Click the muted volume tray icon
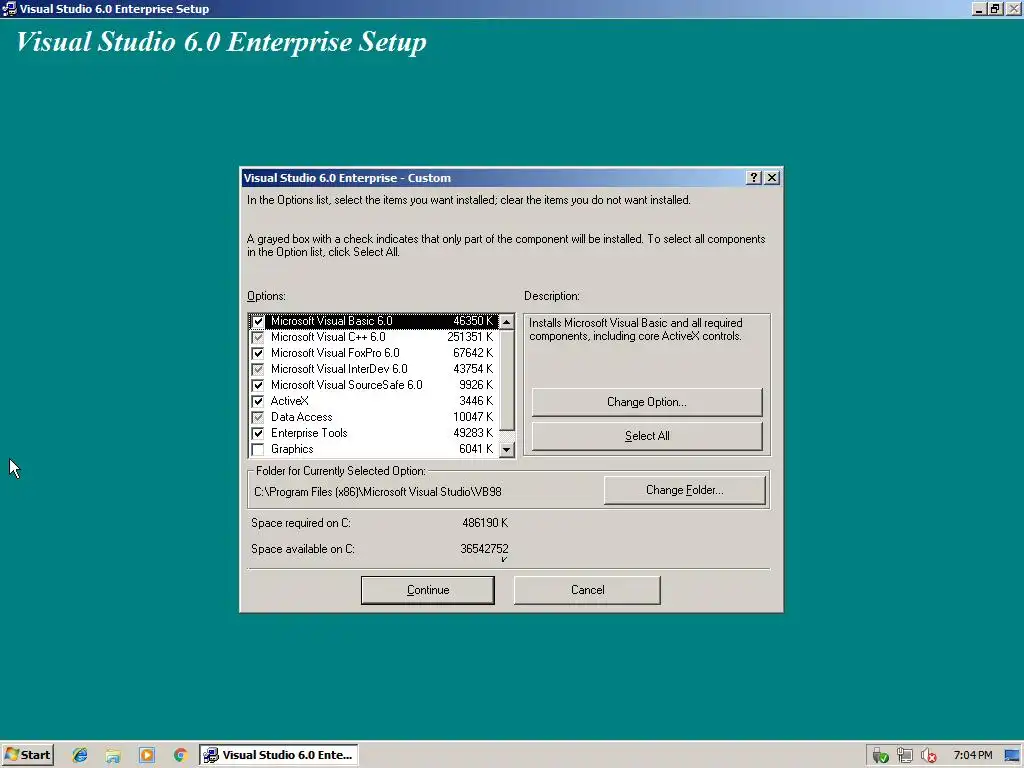 pos(928,756)
